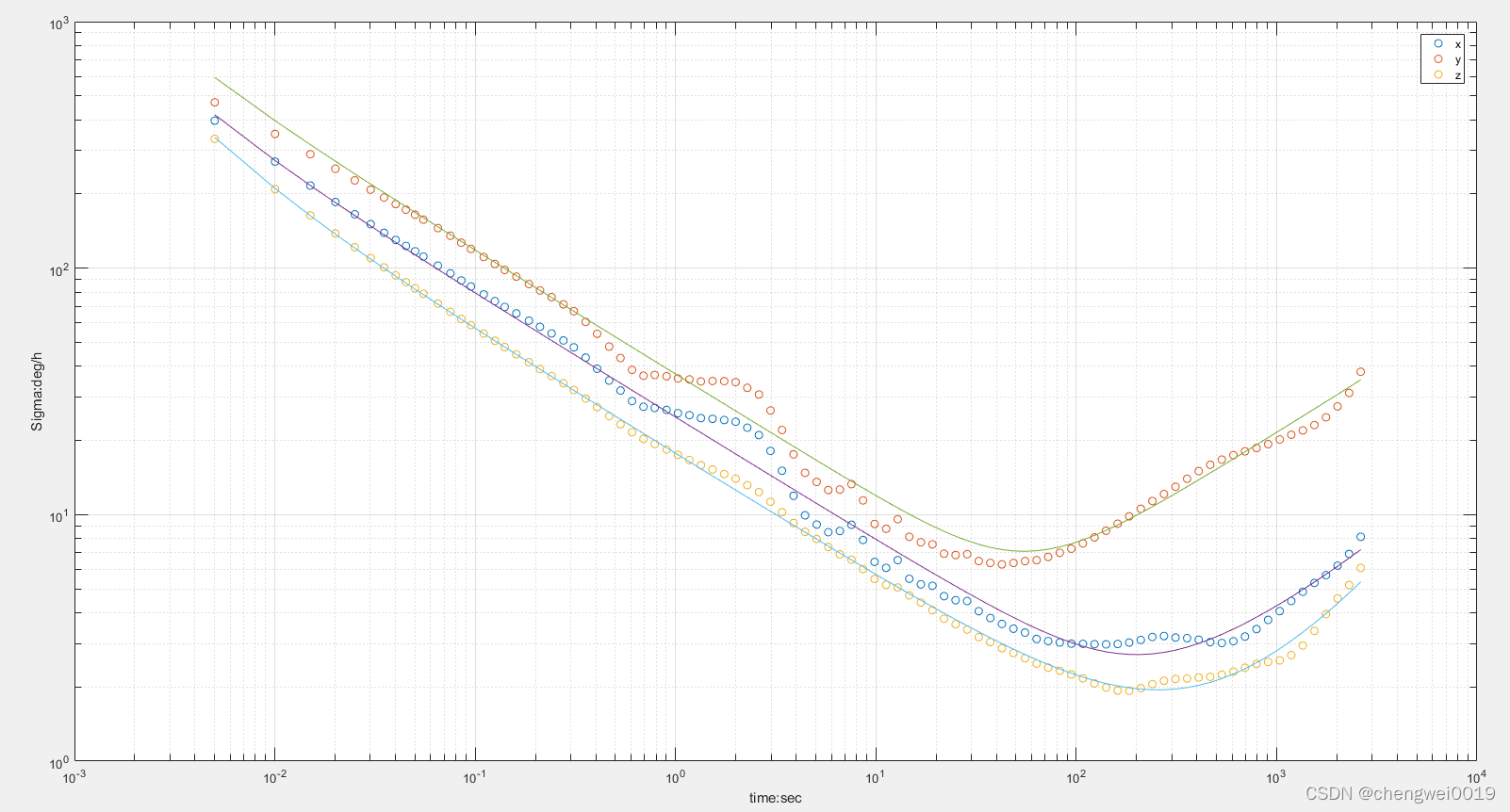Select the legend label "z"
Viewport: 1510px width, 812px height.
click(1458, 75)
